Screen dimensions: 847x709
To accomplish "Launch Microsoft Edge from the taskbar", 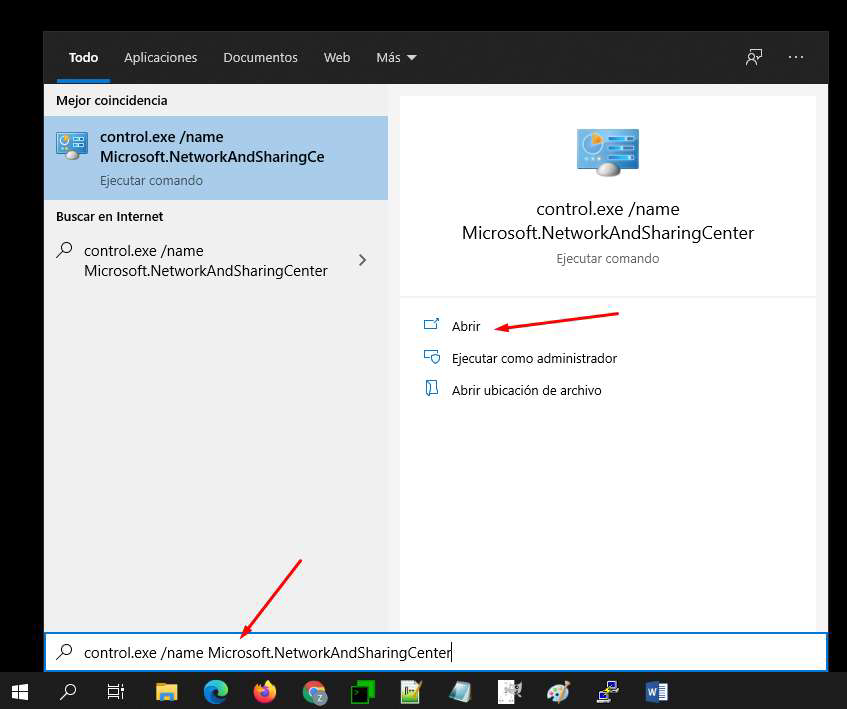I will (216, 692).
